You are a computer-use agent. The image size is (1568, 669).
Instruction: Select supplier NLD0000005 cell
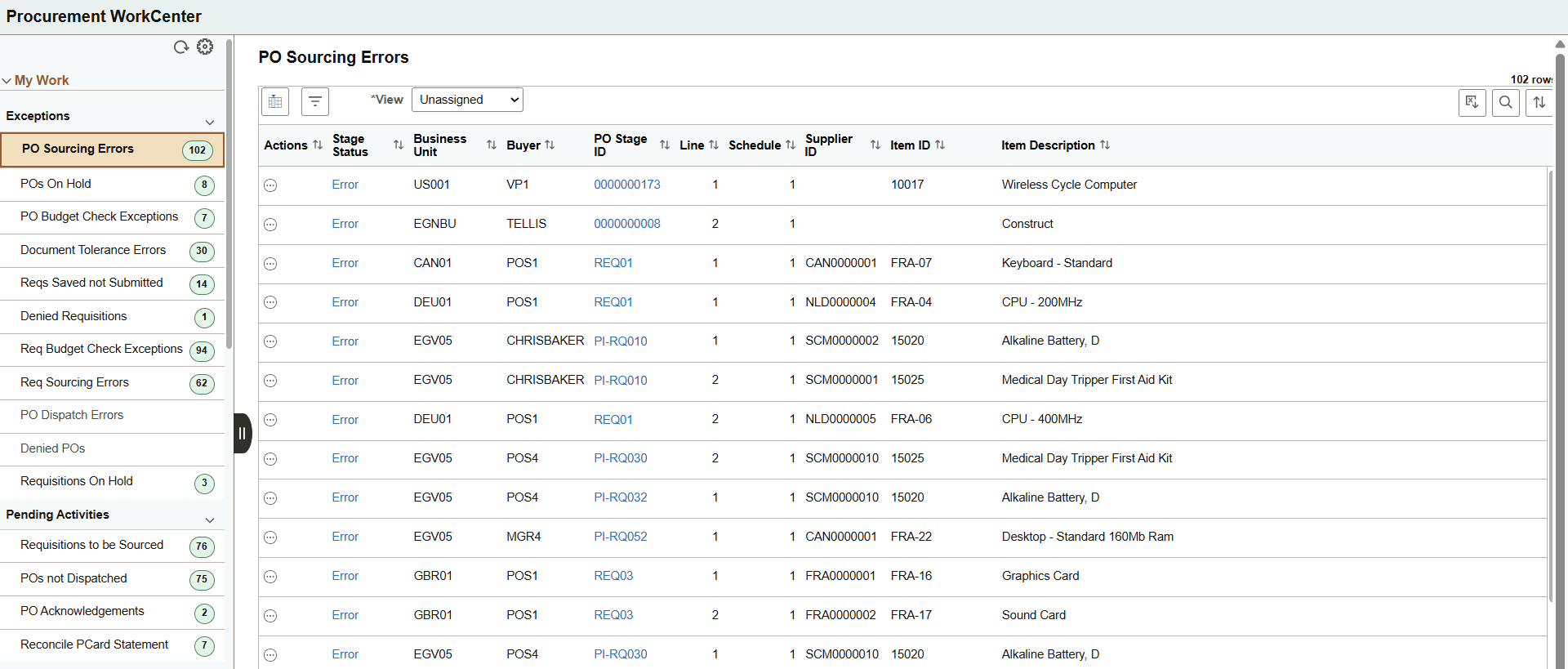[x=840, y=419]
